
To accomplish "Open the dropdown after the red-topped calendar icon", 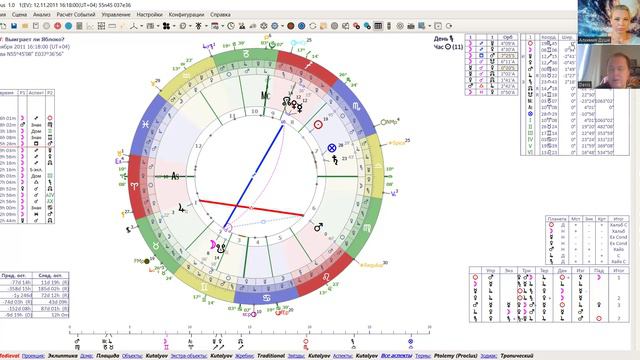I will (222, 26).
